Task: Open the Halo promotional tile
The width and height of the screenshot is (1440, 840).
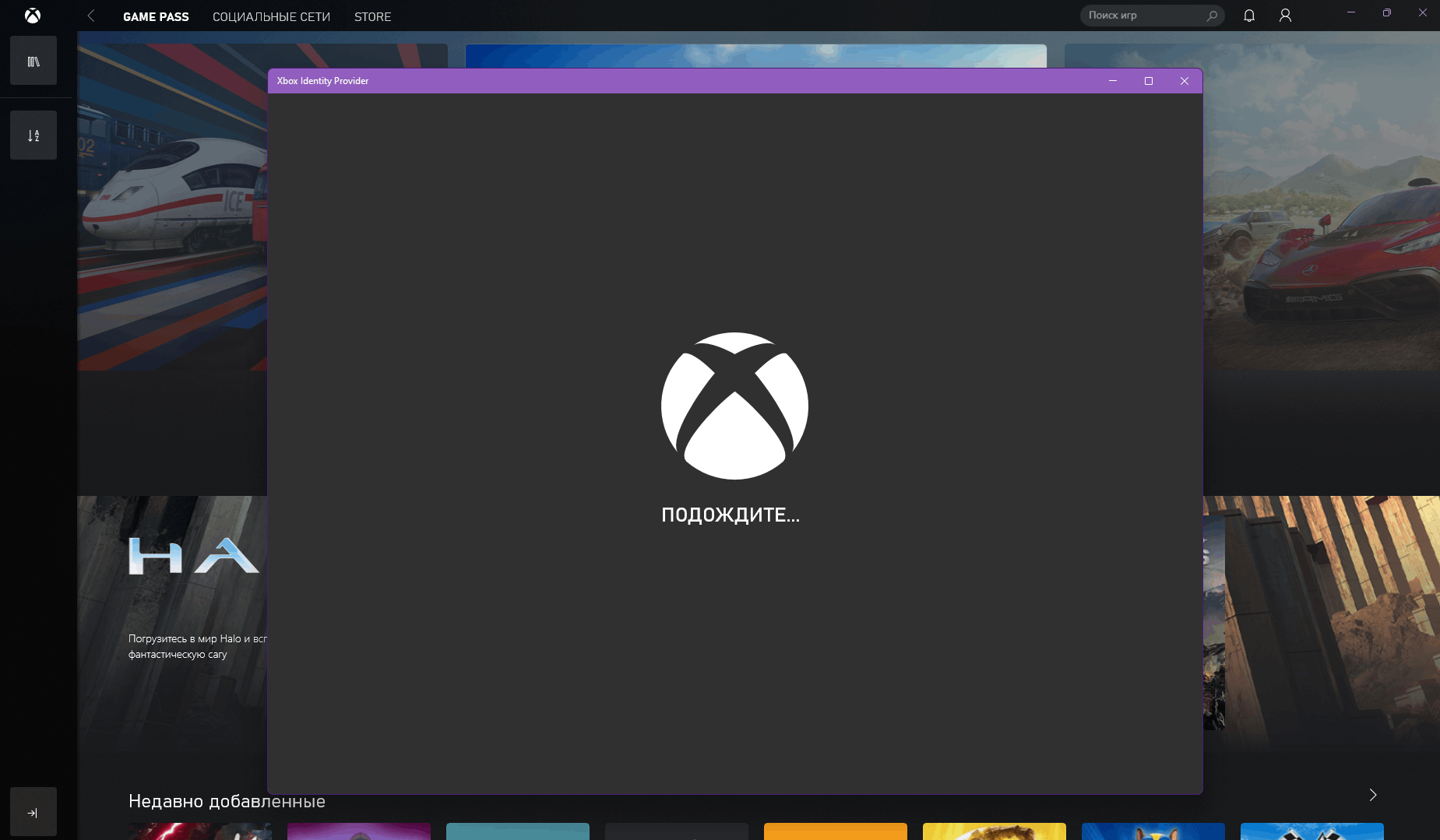Action: (x=172, y=623)
